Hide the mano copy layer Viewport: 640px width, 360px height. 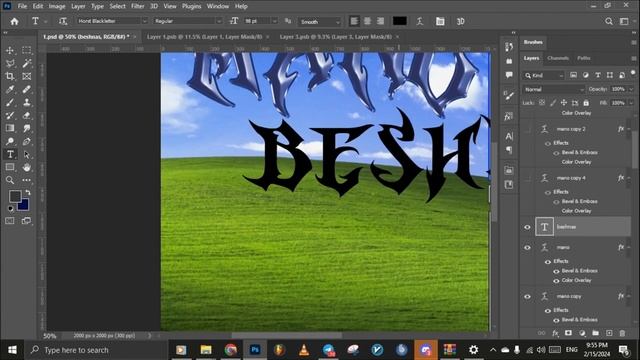[x=527, y=296]
